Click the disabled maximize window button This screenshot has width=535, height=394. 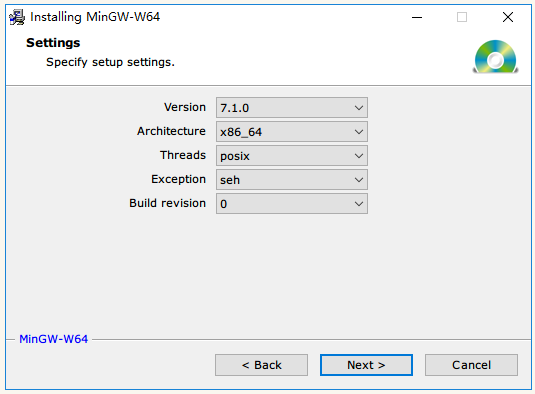[462, 17]
